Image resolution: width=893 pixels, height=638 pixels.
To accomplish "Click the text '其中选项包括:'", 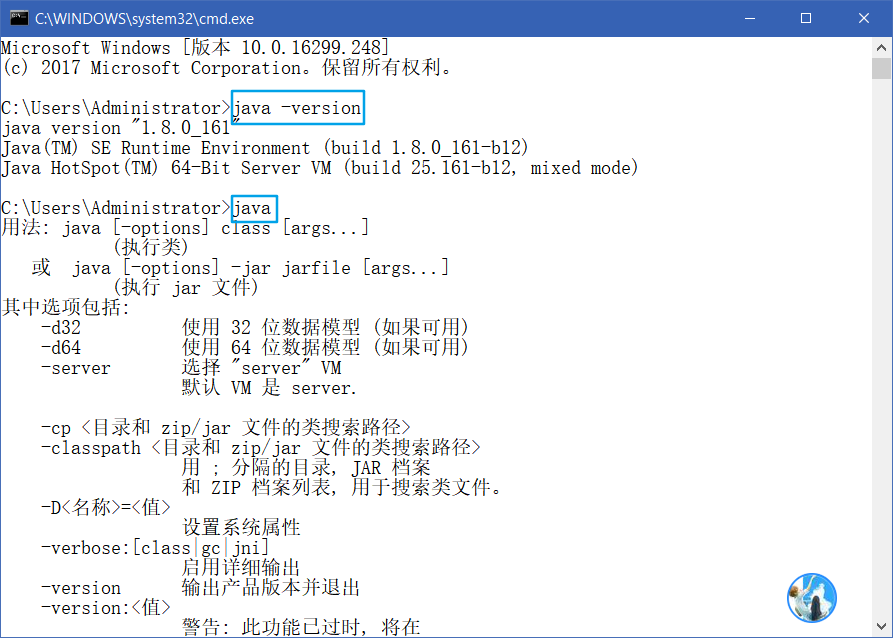I will pos(66,308).
